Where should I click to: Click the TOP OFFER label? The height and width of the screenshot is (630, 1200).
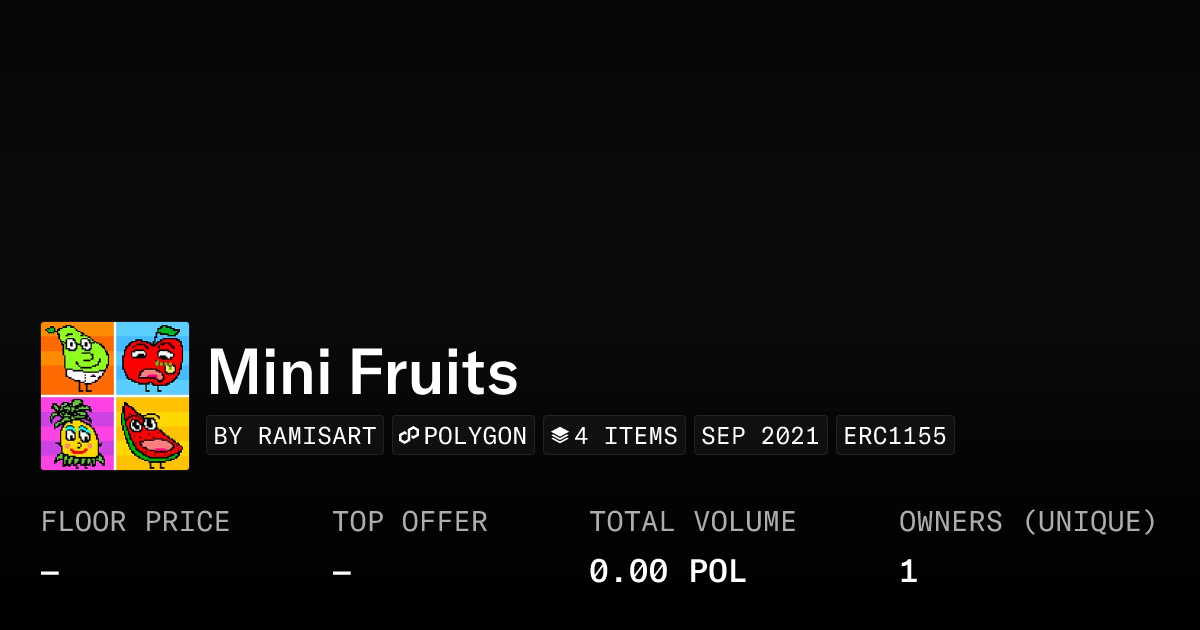point(410,522)
